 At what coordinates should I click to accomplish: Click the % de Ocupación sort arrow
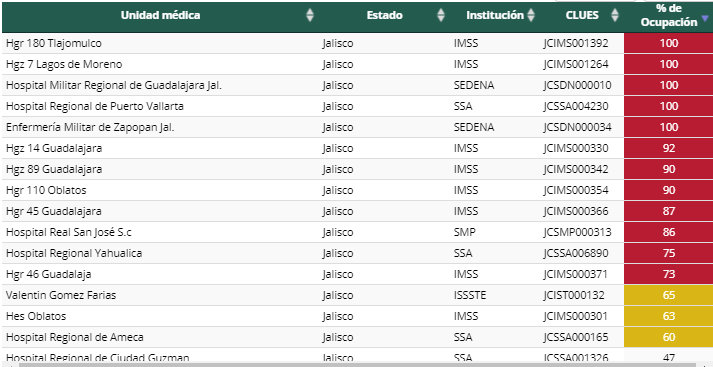pos(705,19)
